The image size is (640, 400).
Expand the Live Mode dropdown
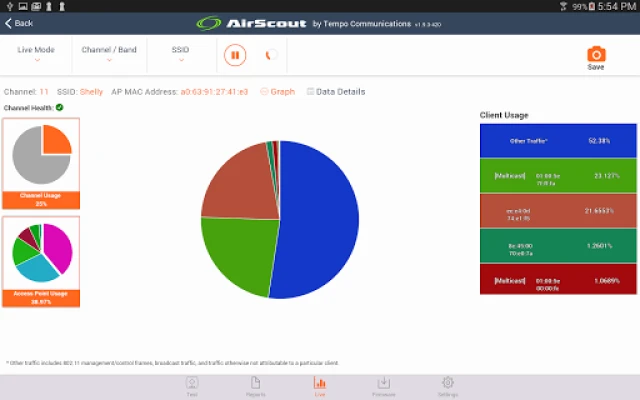[36, 54]
